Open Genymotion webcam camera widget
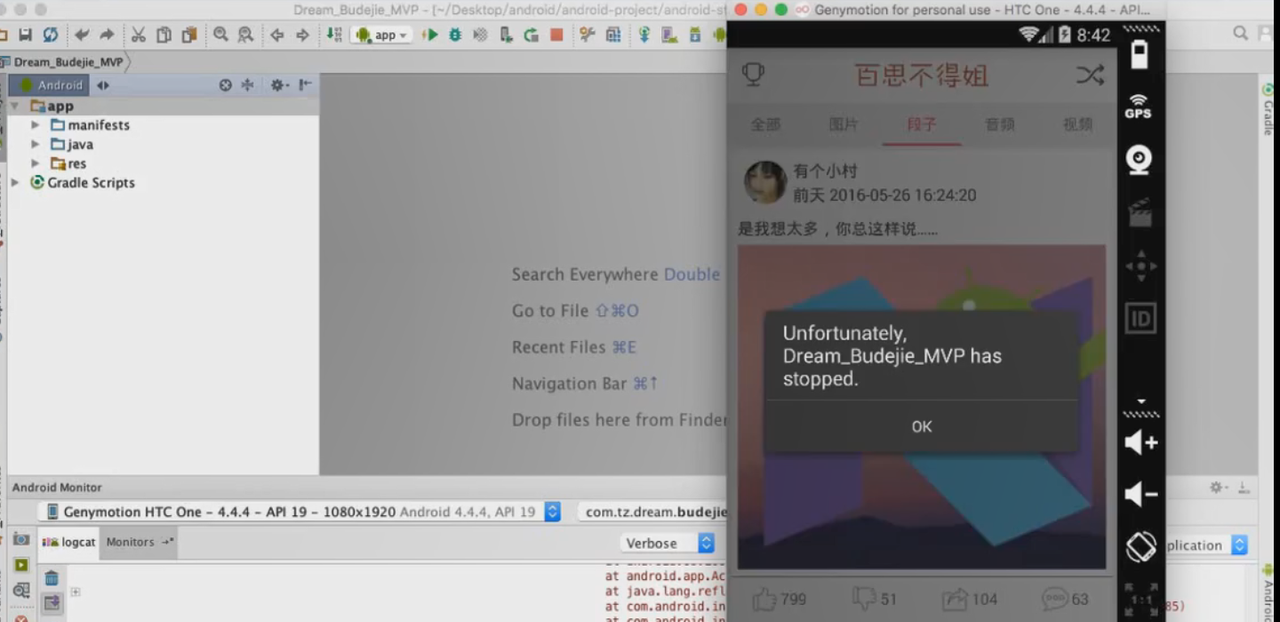The image size is (1280, 622). 1139,160
